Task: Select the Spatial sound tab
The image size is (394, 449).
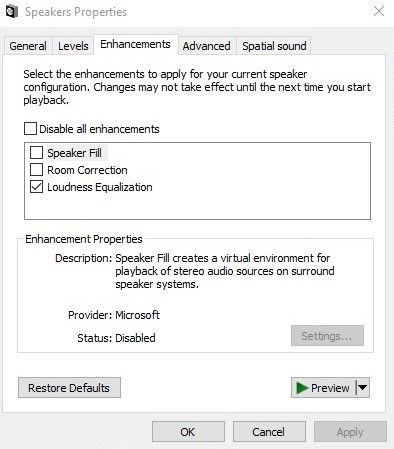Action: [x=274, y=46]
